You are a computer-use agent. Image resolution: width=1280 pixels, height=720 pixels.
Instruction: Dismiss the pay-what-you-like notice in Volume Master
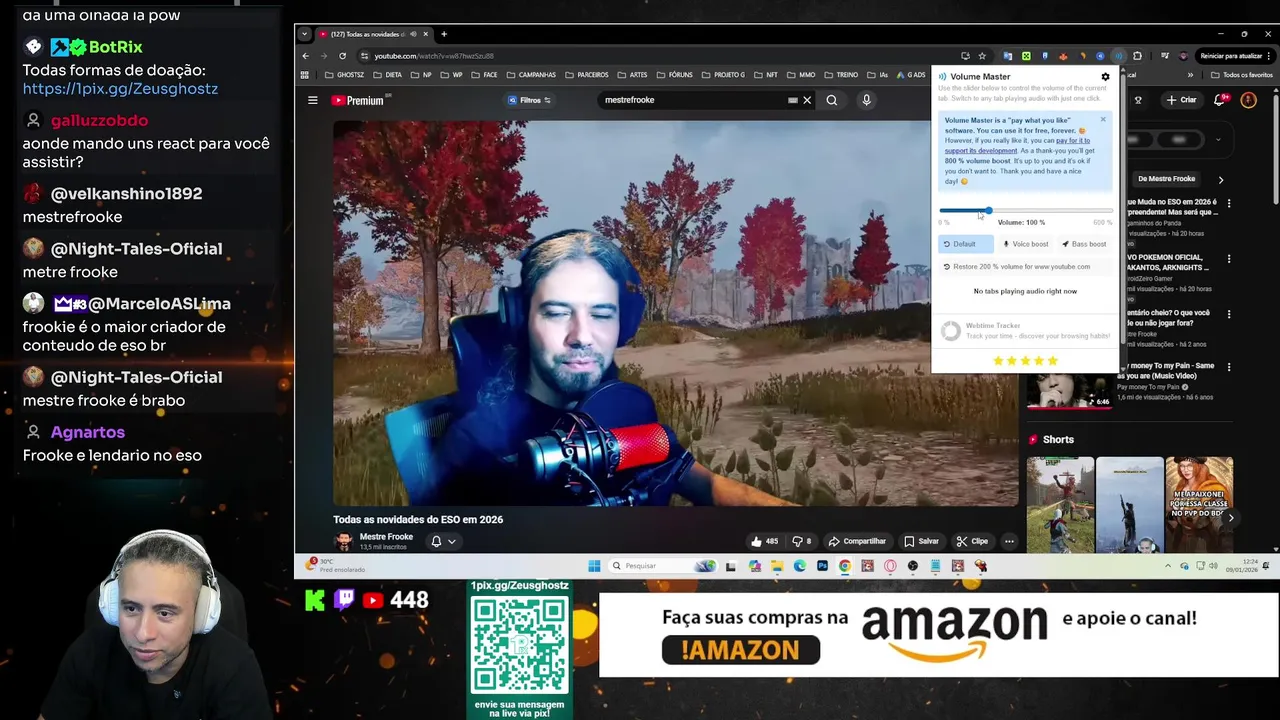click(x=1103, y=120)
